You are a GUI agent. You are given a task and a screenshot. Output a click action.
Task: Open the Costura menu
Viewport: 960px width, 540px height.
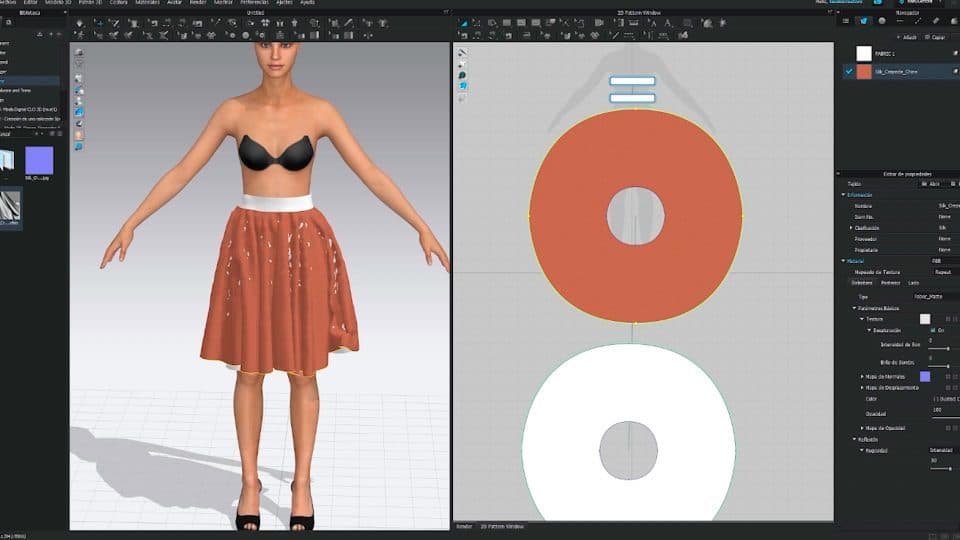point(119,2)
